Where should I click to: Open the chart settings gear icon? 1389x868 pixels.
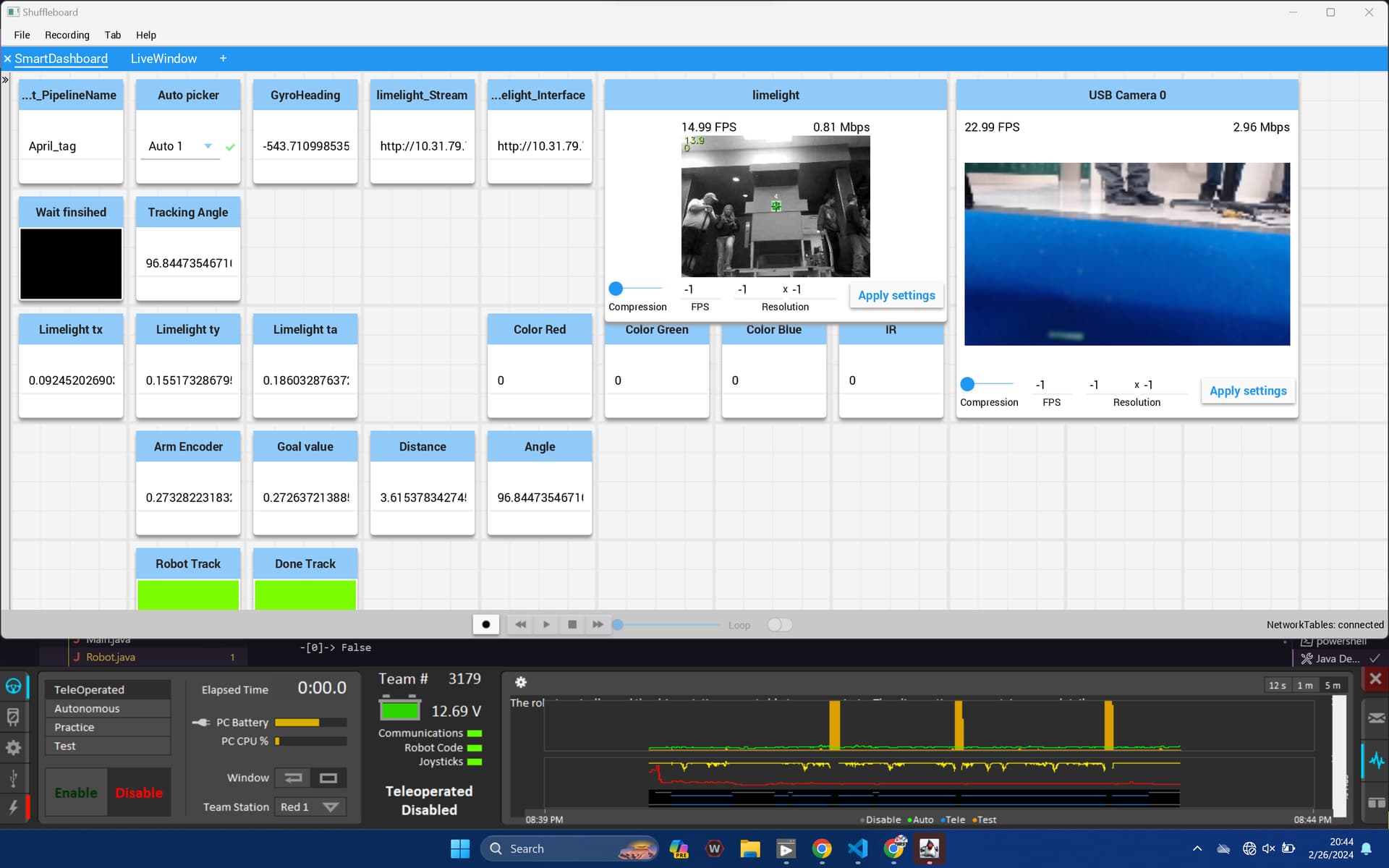[520, 682]
